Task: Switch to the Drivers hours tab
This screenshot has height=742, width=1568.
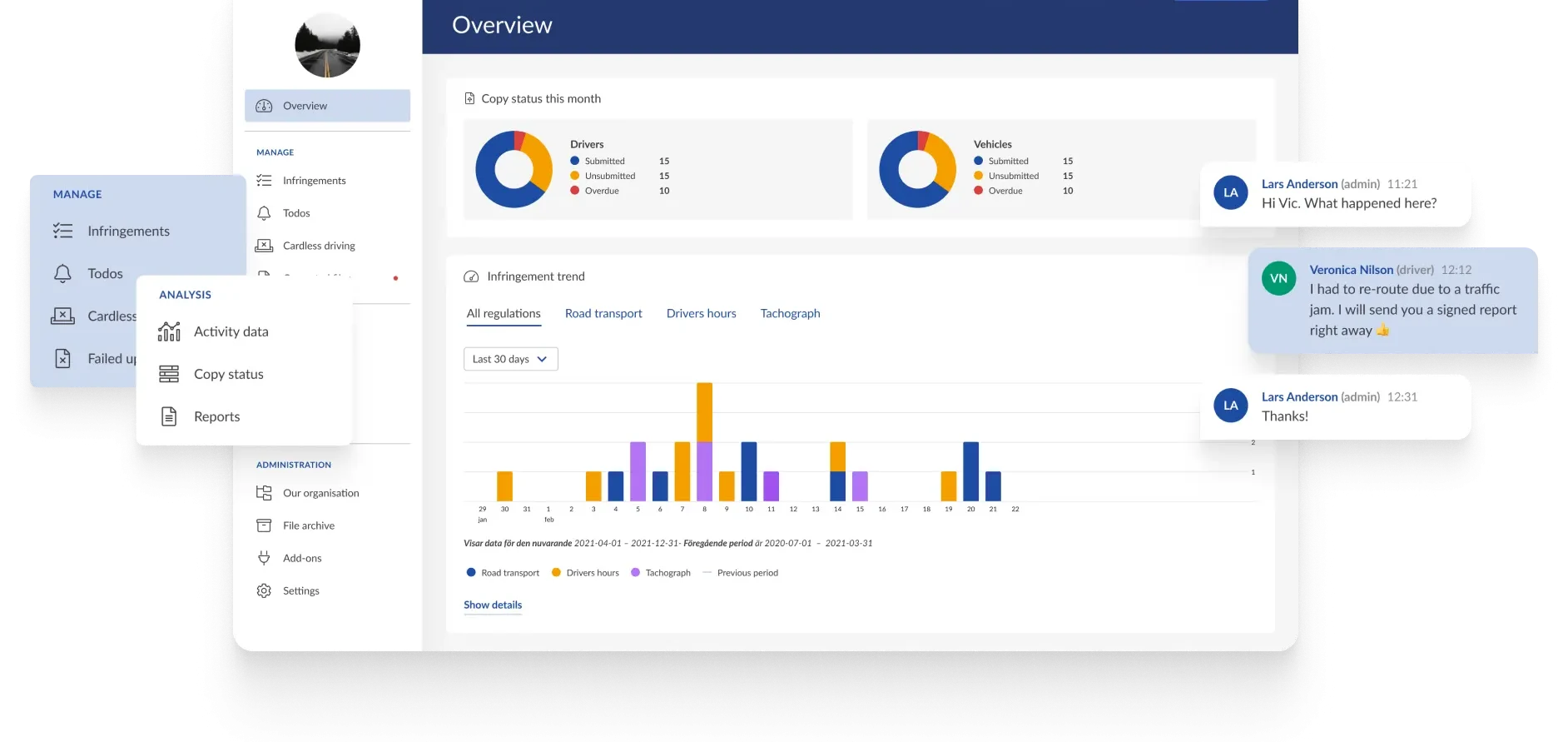Action: (701, 313)
